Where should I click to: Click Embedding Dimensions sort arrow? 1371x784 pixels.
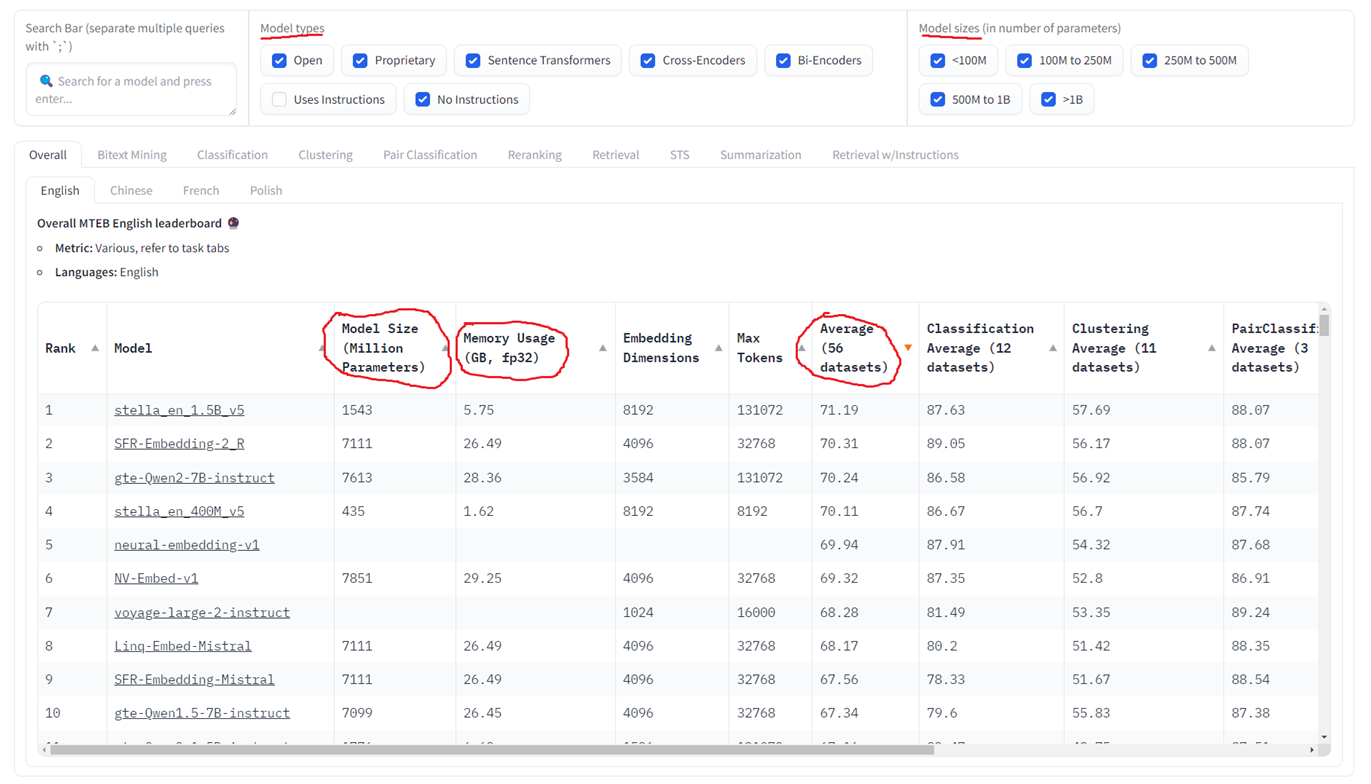point(718,348)
